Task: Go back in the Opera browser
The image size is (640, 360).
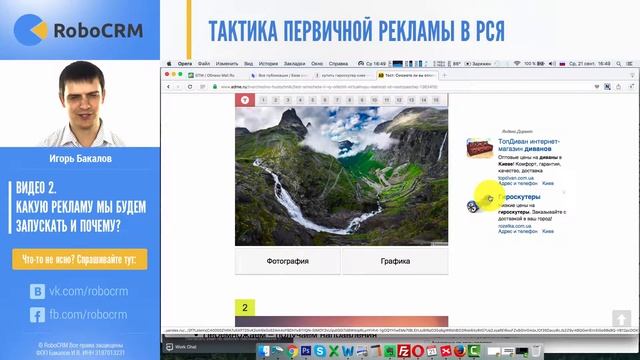Action: pyautogui.click(x=168, y=87)
